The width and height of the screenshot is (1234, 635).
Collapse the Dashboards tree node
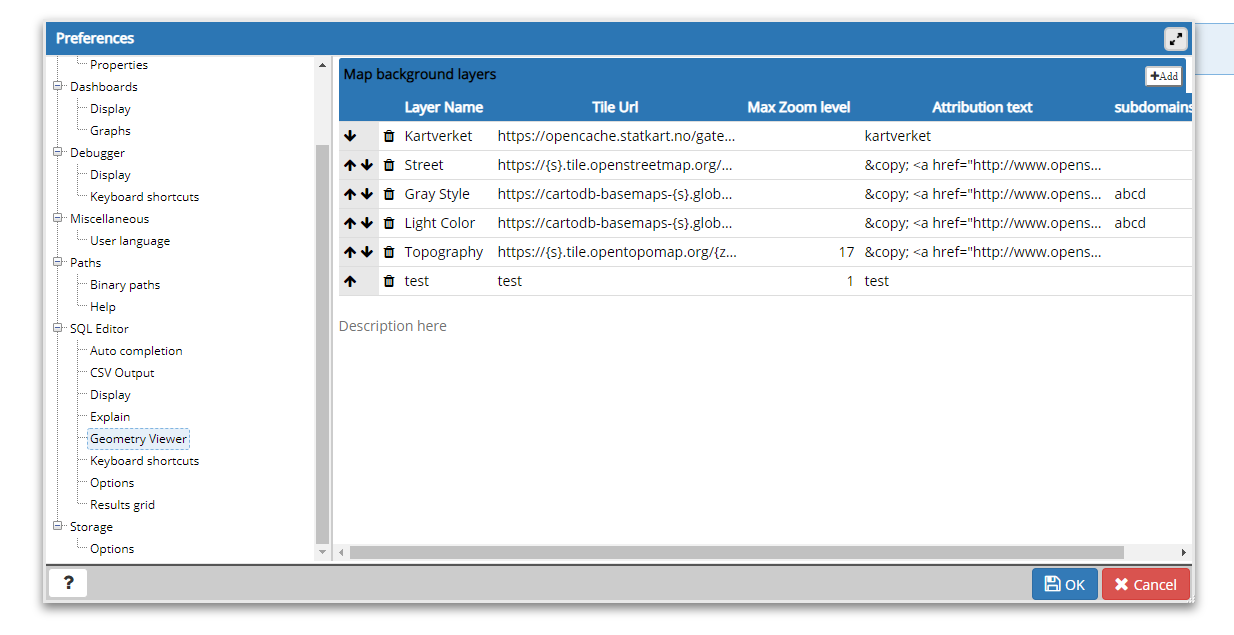click(x=58, y=87)
